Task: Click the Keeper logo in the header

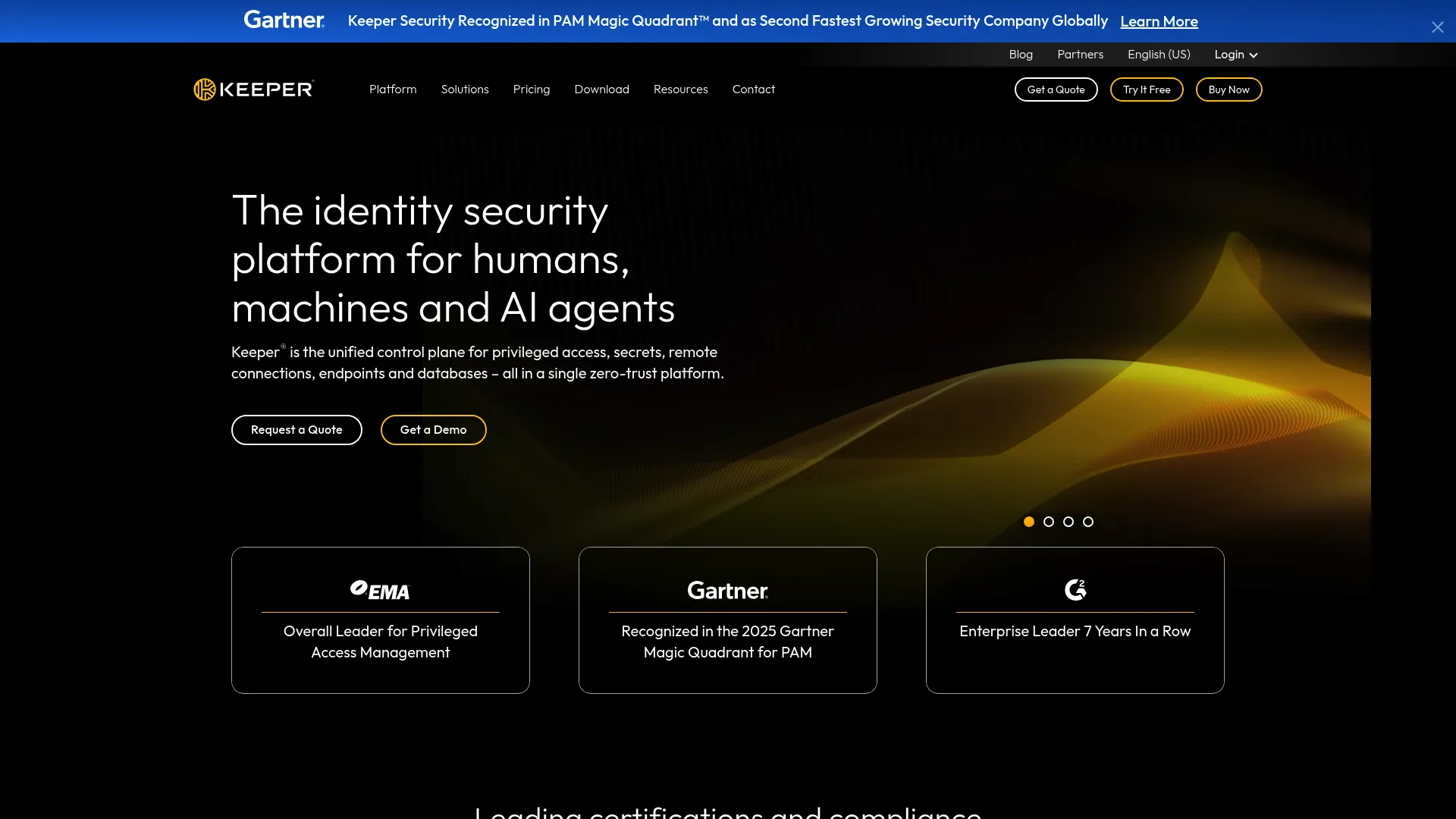Action: point(254,89)
